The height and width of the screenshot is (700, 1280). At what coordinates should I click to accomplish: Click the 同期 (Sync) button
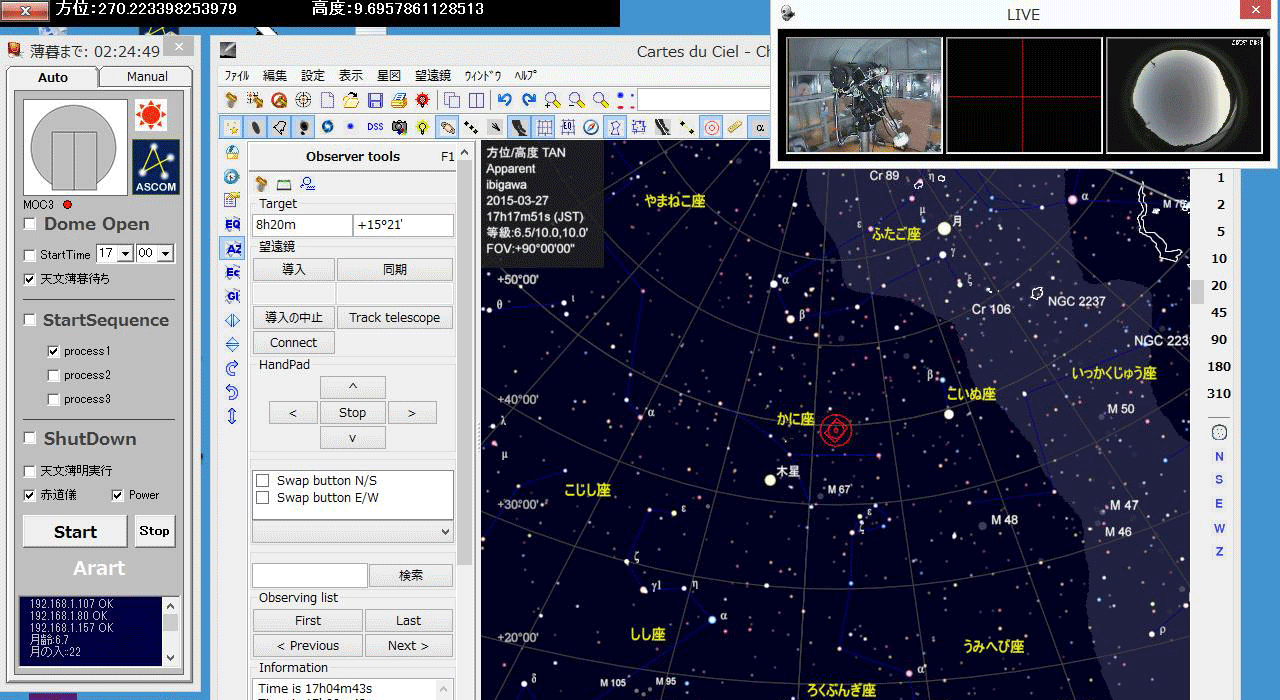tap(395, 269)
